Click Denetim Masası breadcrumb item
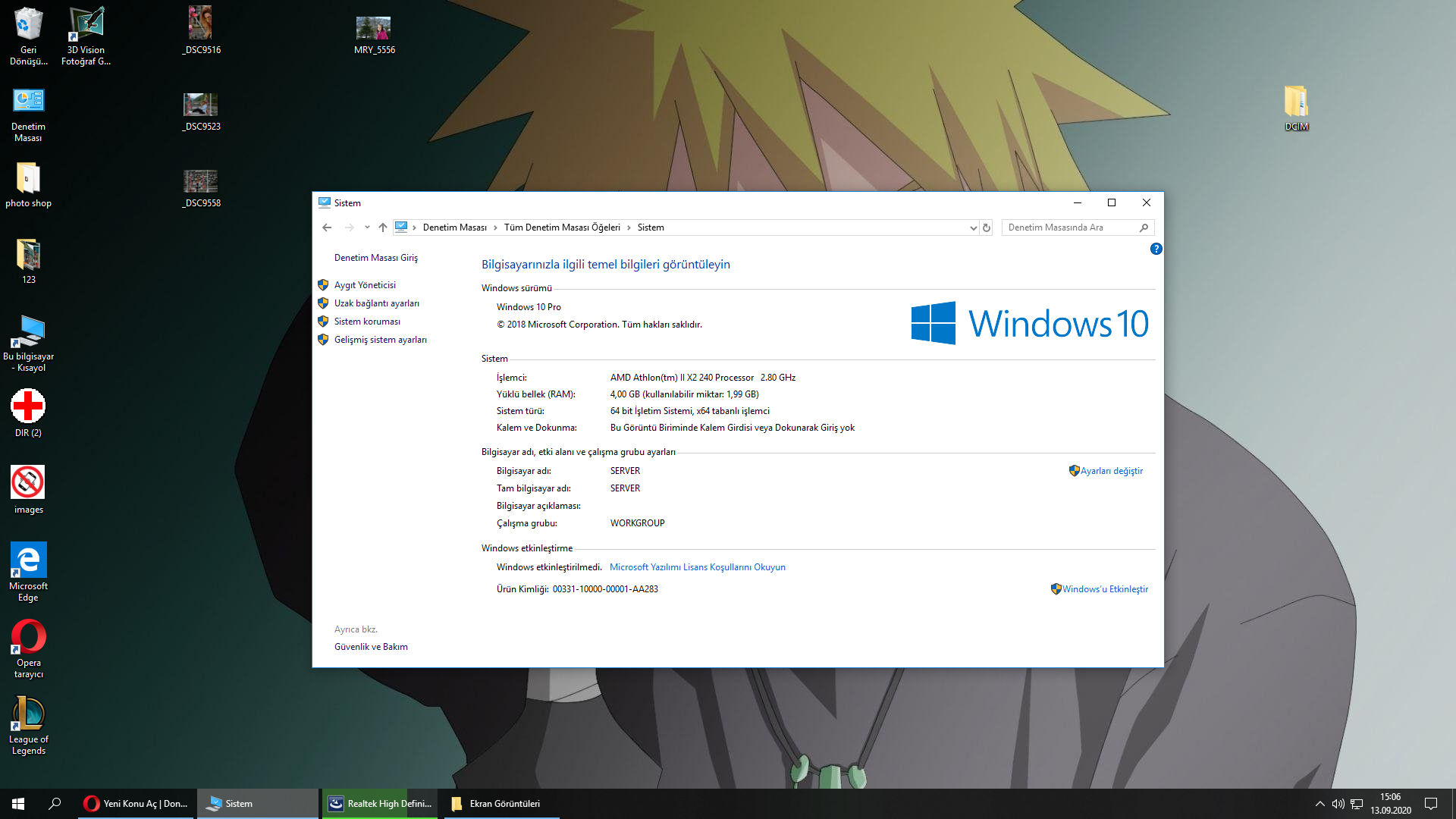This screenshot has width=1456, height=819. point(454,227)
